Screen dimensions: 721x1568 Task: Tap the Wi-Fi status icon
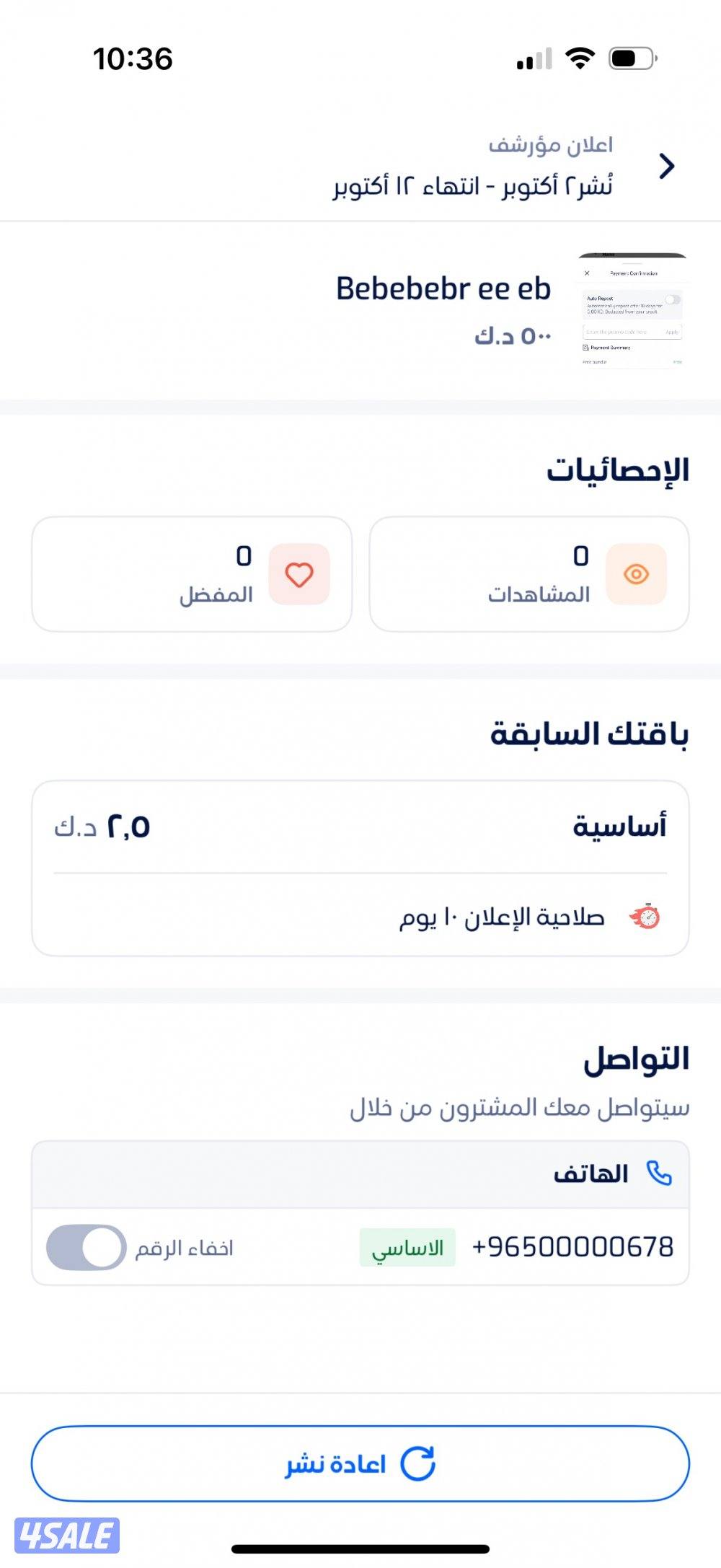[x=579, y=58]
